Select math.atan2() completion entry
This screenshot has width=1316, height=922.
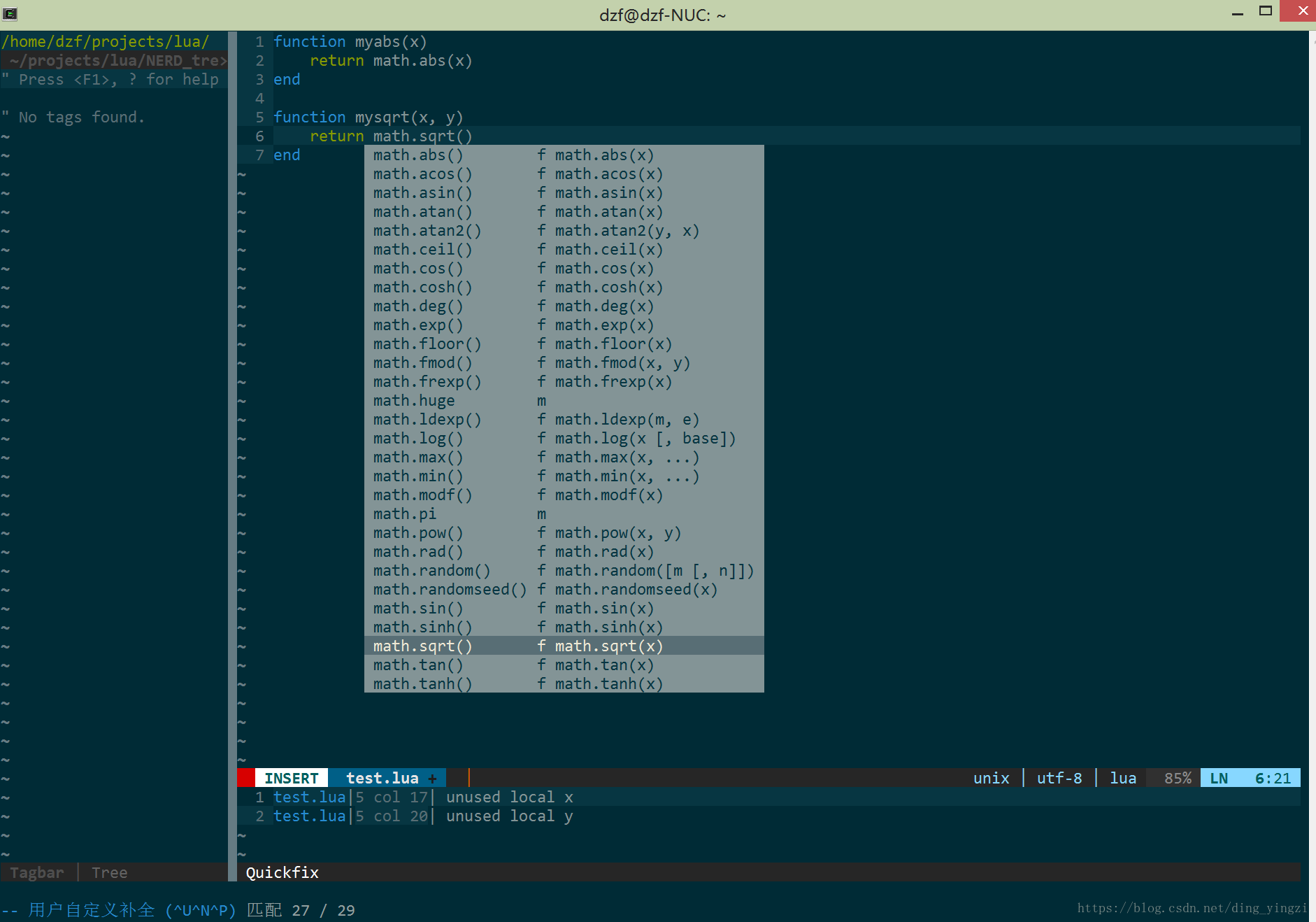[564, 231]
